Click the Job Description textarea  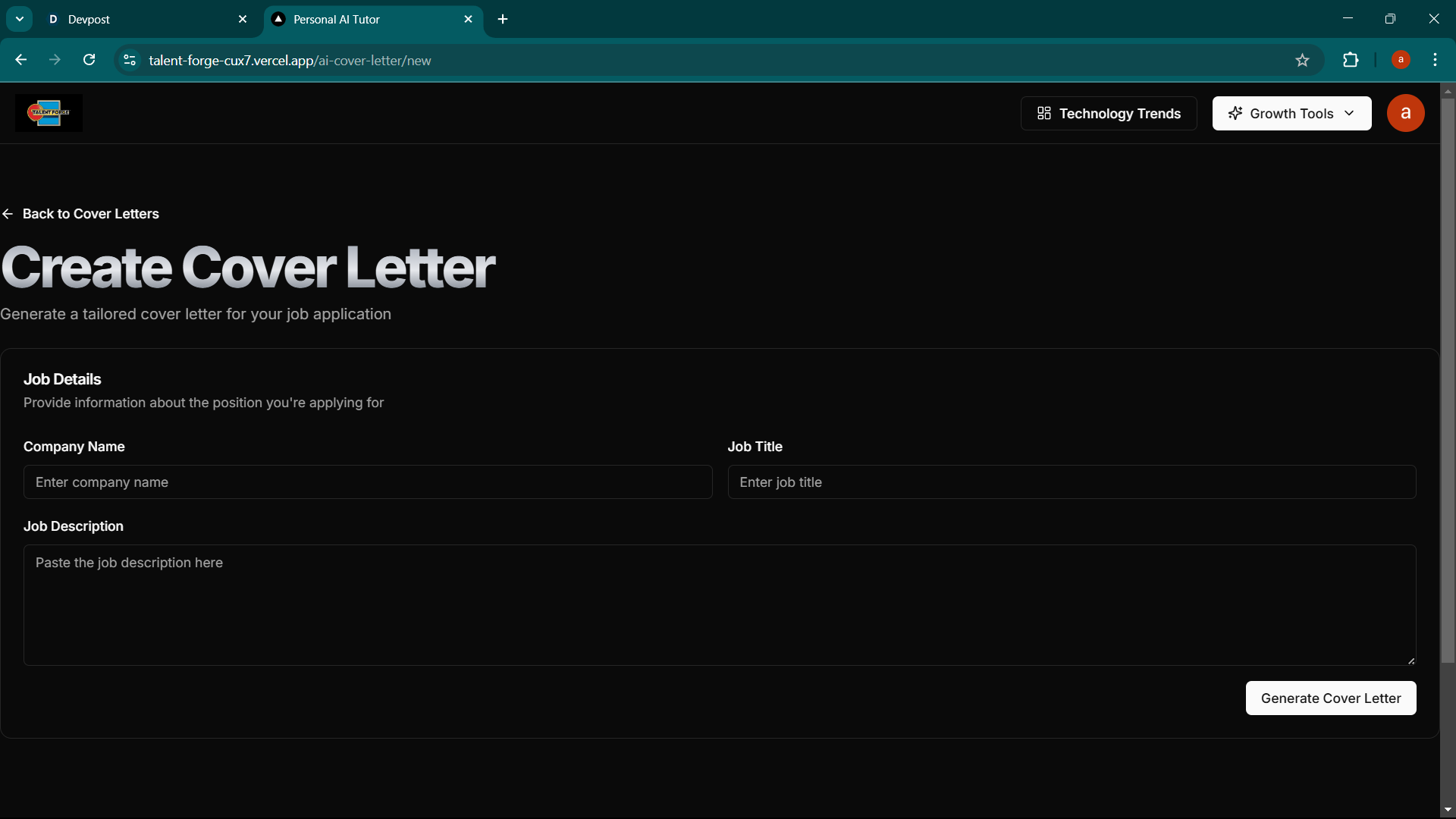pos(719,604)
